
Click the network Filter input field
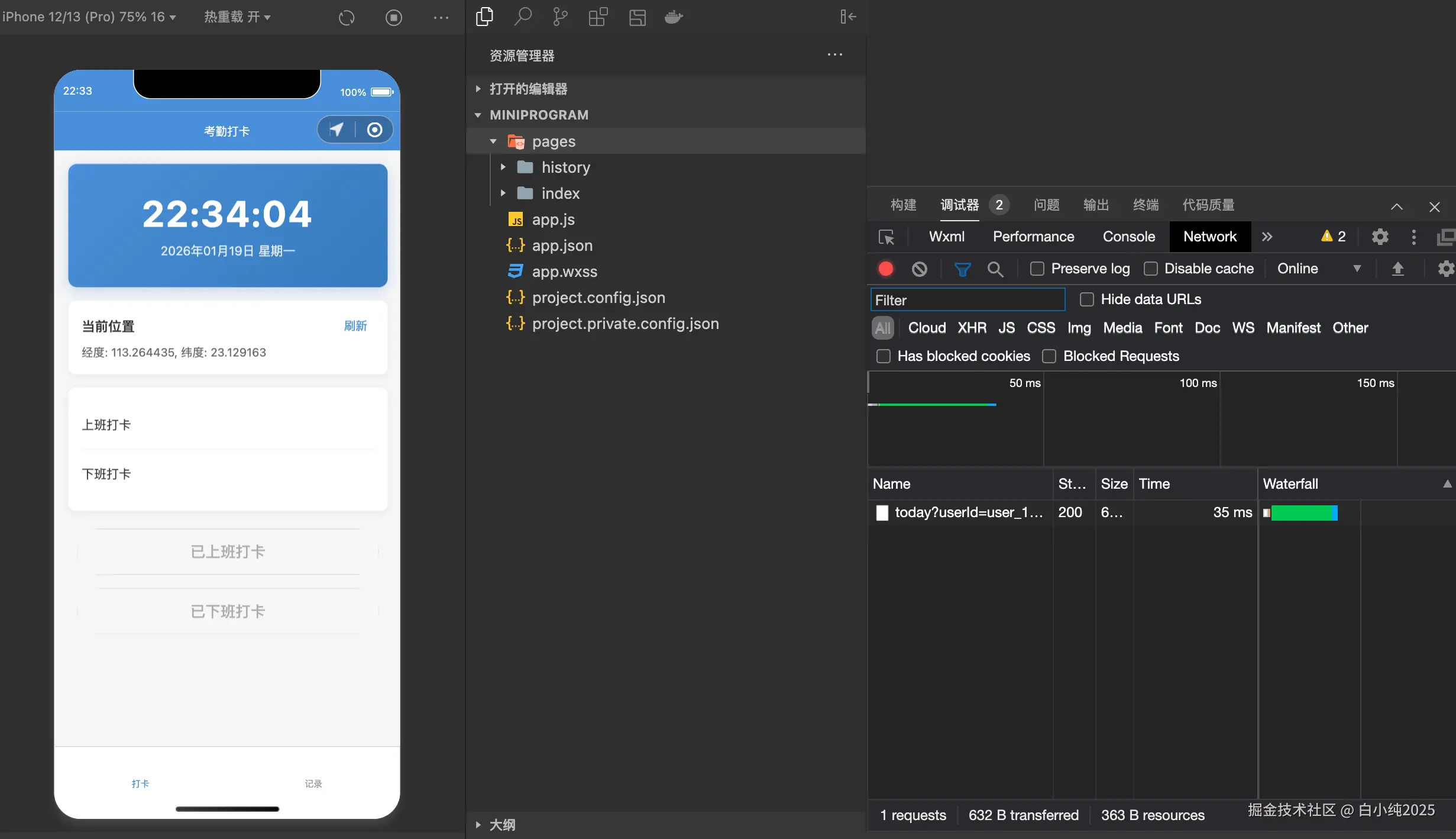968,300
